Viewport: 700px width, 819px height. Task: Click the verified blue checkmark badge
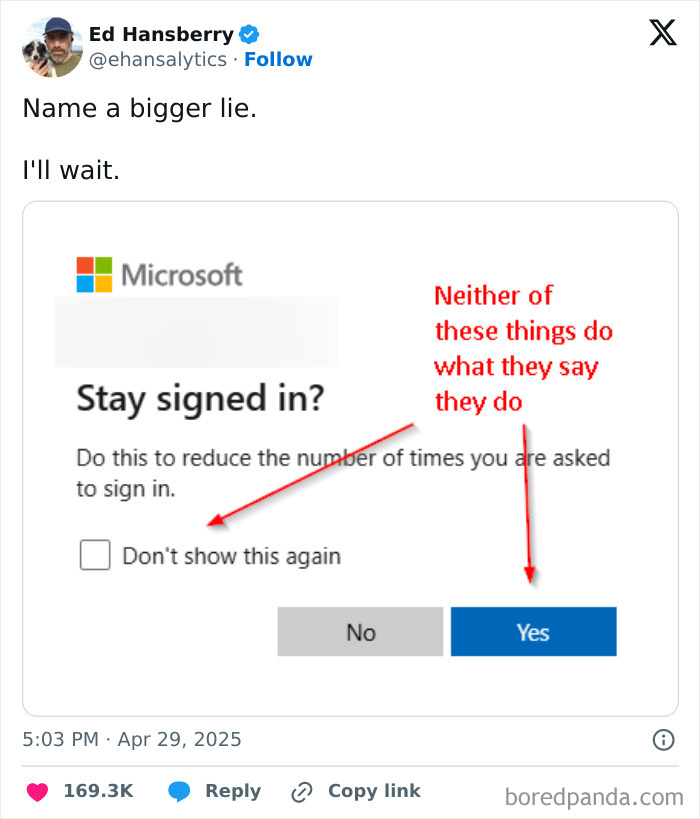click(x=247, y=33)
